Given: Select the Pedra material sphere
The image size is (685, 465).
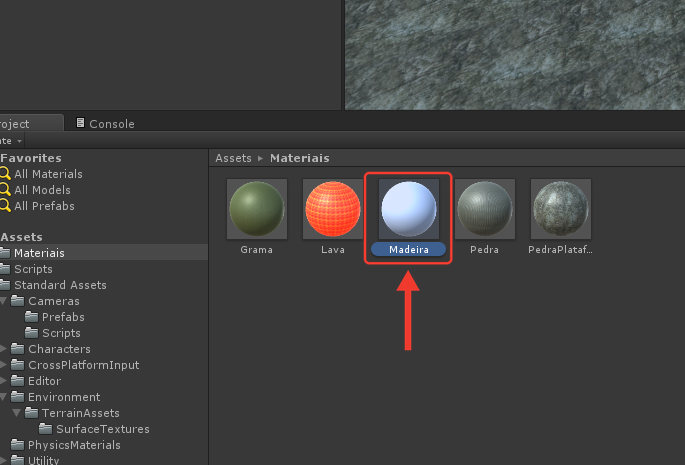Looking at the screenshot, I should [485, 209].
